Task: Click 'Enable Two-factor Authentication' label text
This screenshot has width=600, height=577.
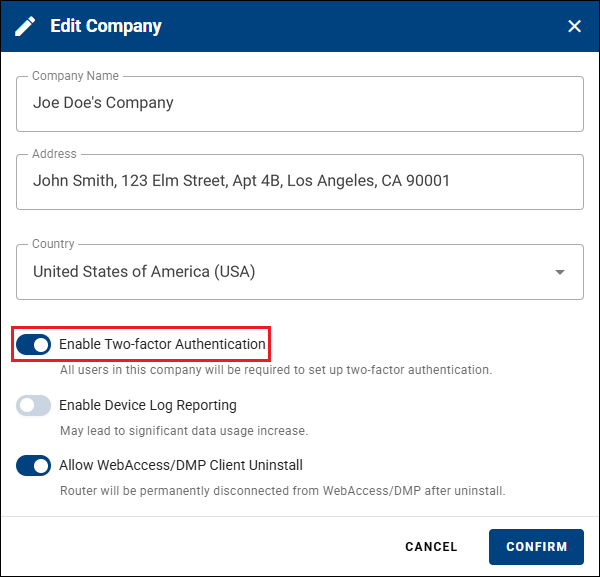Action: pos(162,344)
